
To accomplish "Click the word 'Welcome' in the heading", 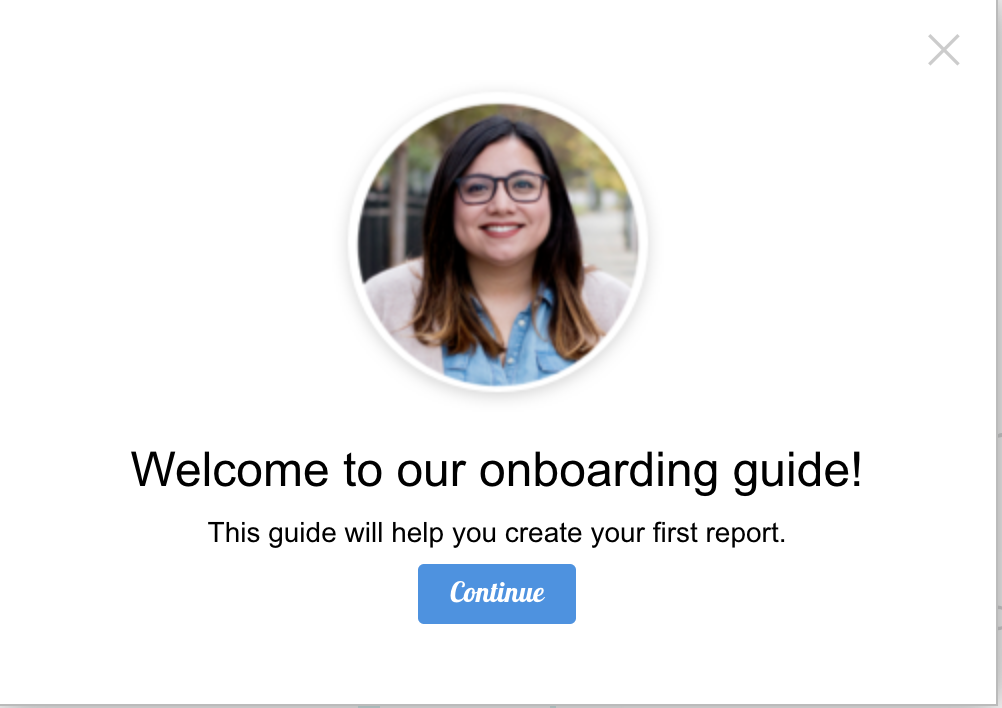I will click(x=229, y=470).
